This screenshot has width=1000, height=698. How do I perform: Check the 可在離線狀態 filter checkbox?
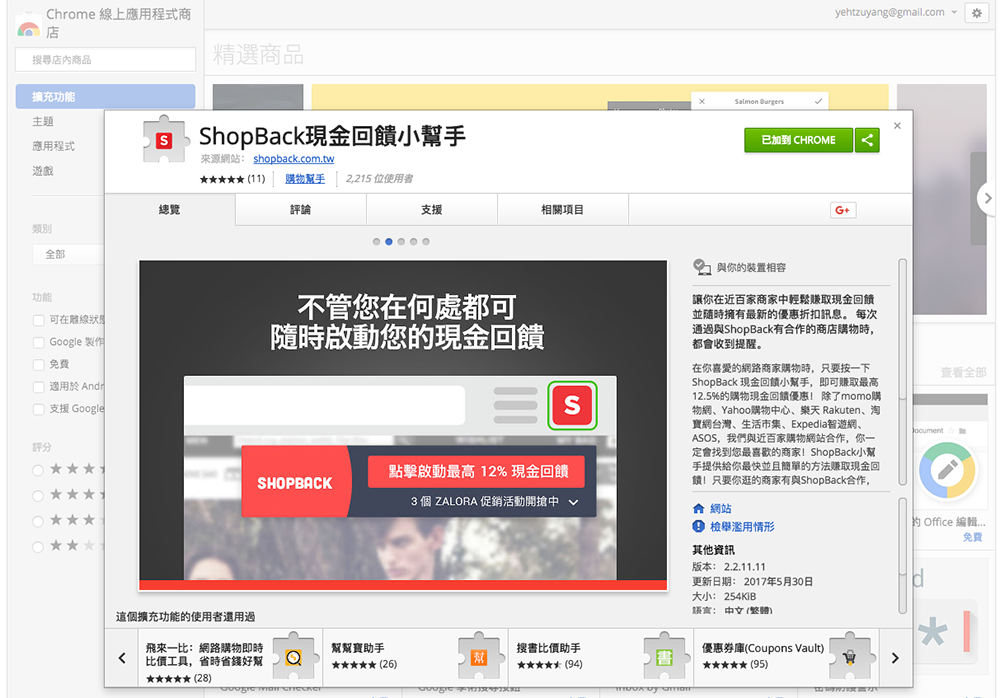(x=39, y=320)
